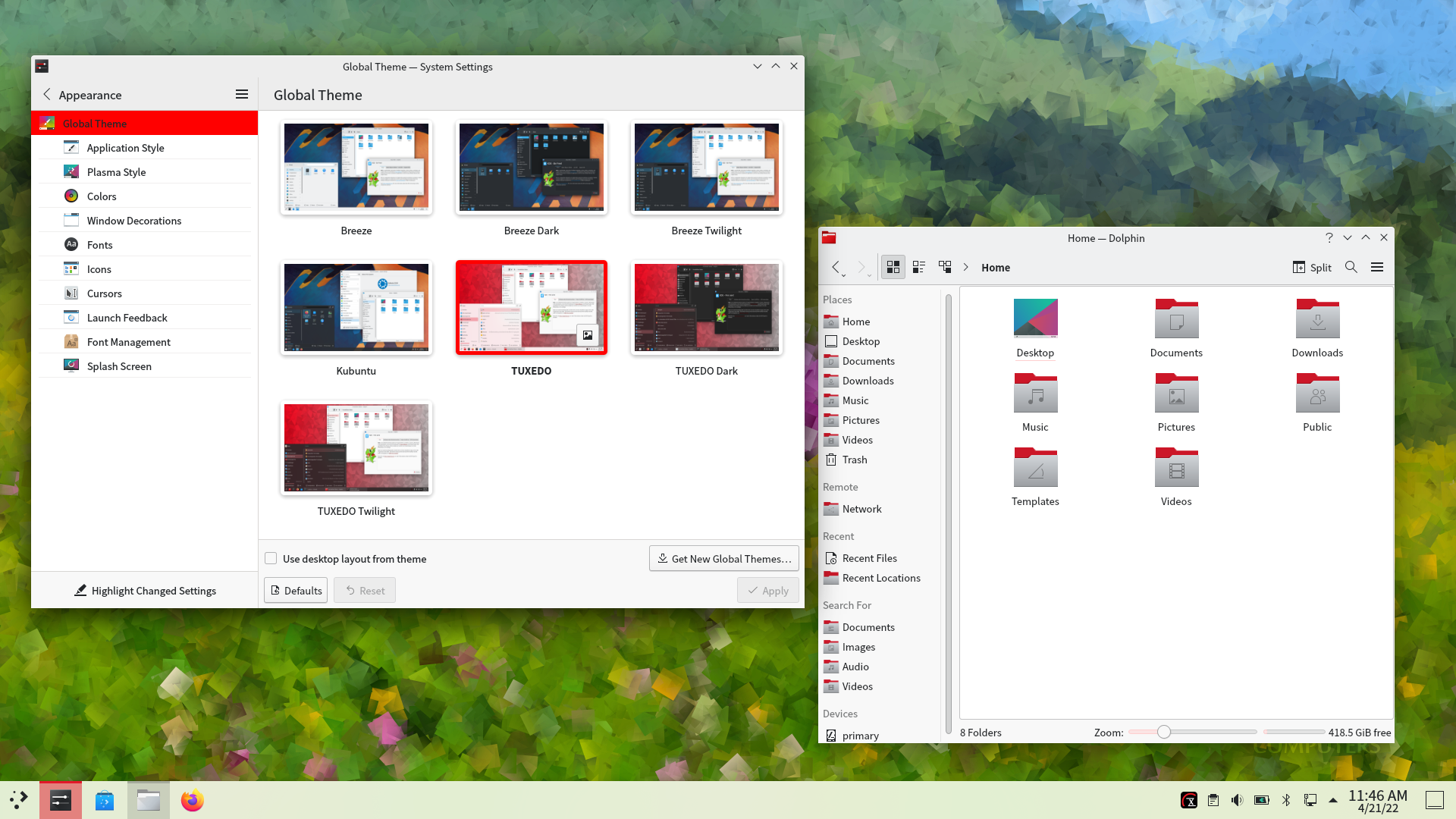This screenshot has height=819, width=1456.
Task: Toggle Split view in Dolphin
Action: coord(1312,267)
